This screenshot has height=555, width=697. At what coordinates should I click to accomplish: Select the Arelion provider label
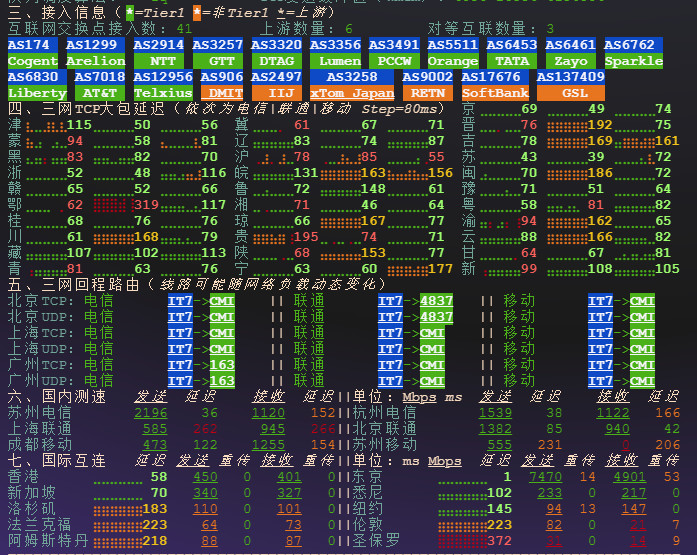pos(96,61)
